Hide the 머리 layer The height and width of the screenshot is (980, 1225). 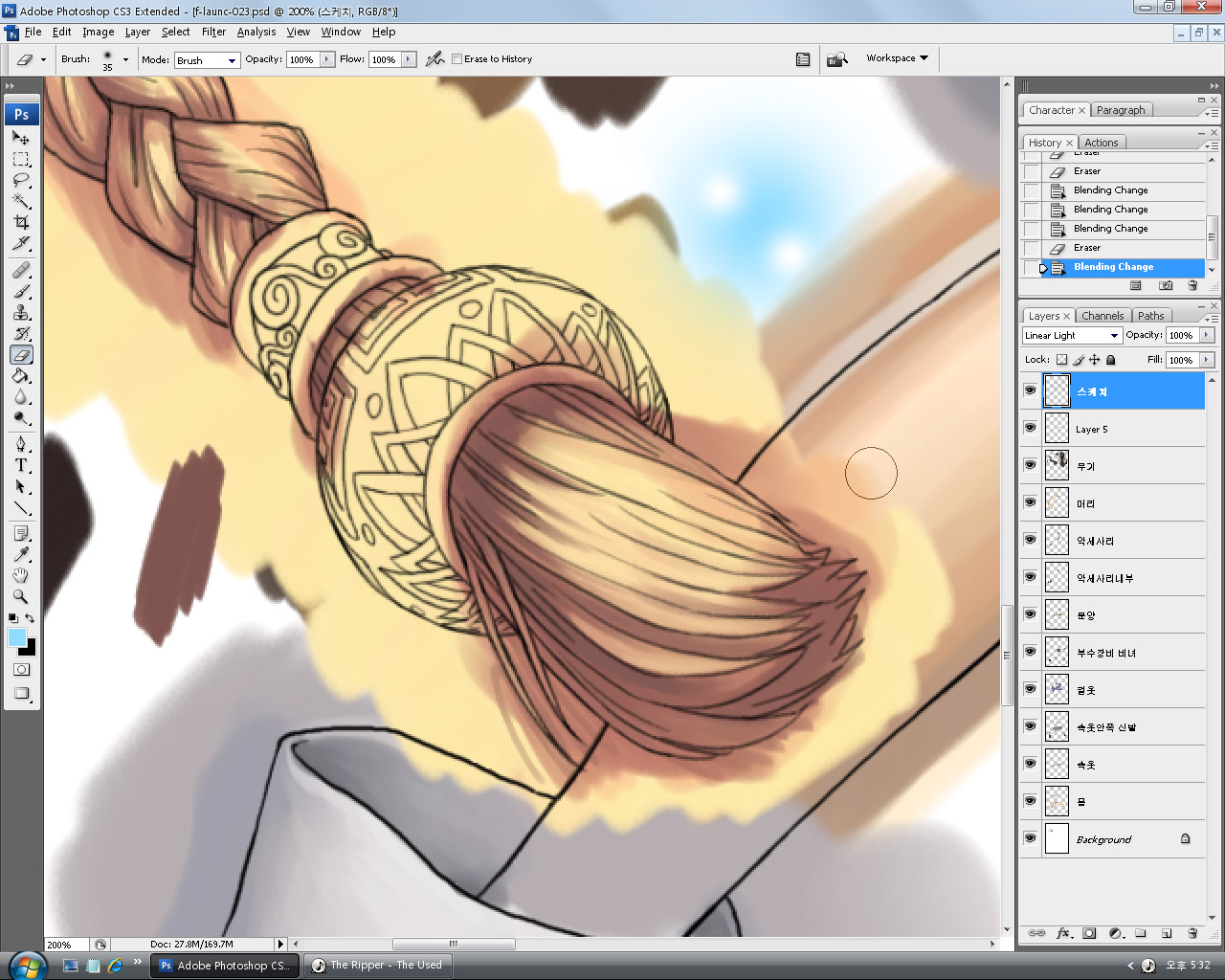tap(1030, 502)
